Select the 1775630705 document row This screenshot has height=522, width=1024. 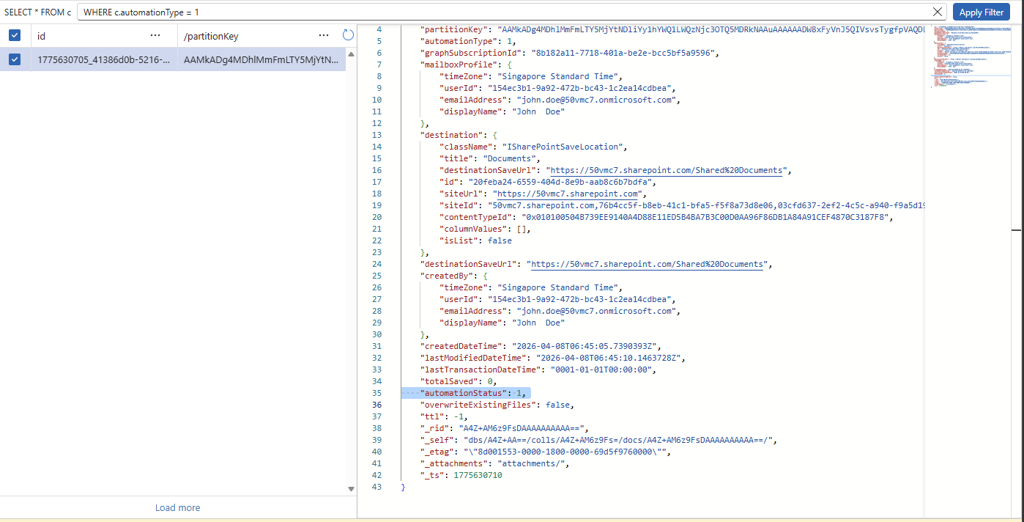pos(173,59)
